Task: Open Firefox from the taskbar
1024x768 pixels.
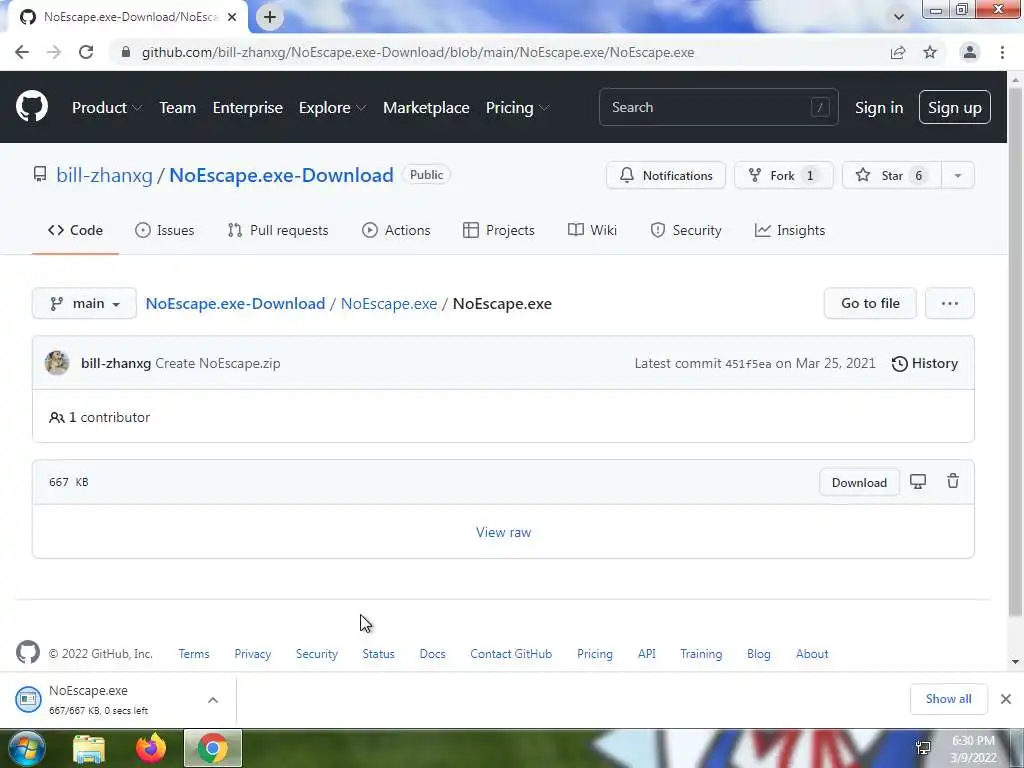Action: (x=151, y=748)
